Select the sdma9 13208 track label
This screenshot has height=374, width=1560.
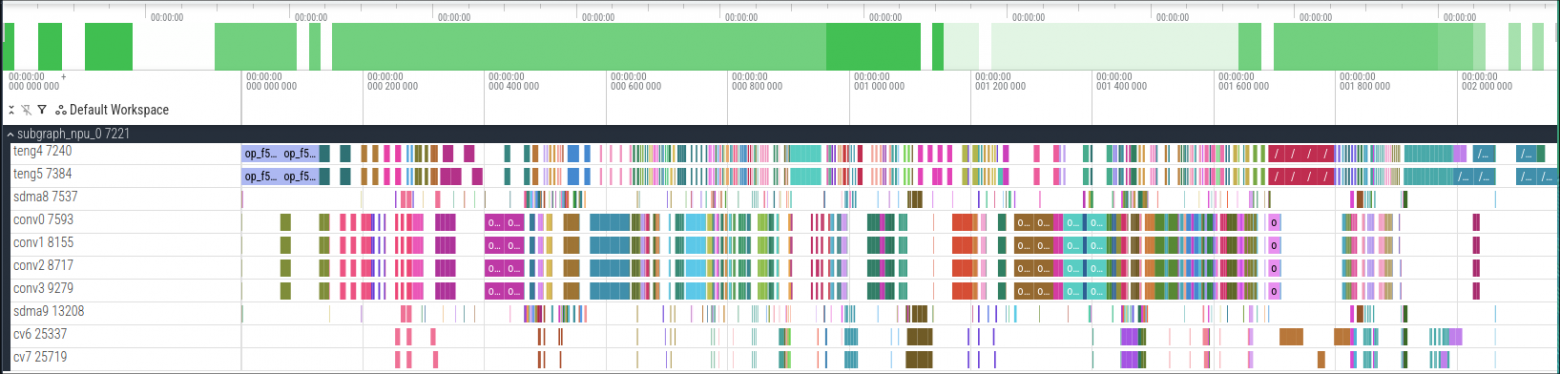pos(48,312)
